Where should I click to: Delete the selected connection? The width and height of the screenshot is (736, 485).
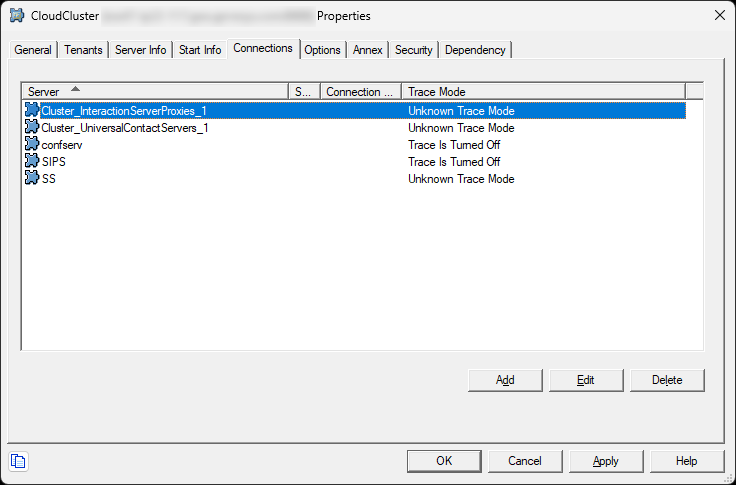click(x=667, y=380)
